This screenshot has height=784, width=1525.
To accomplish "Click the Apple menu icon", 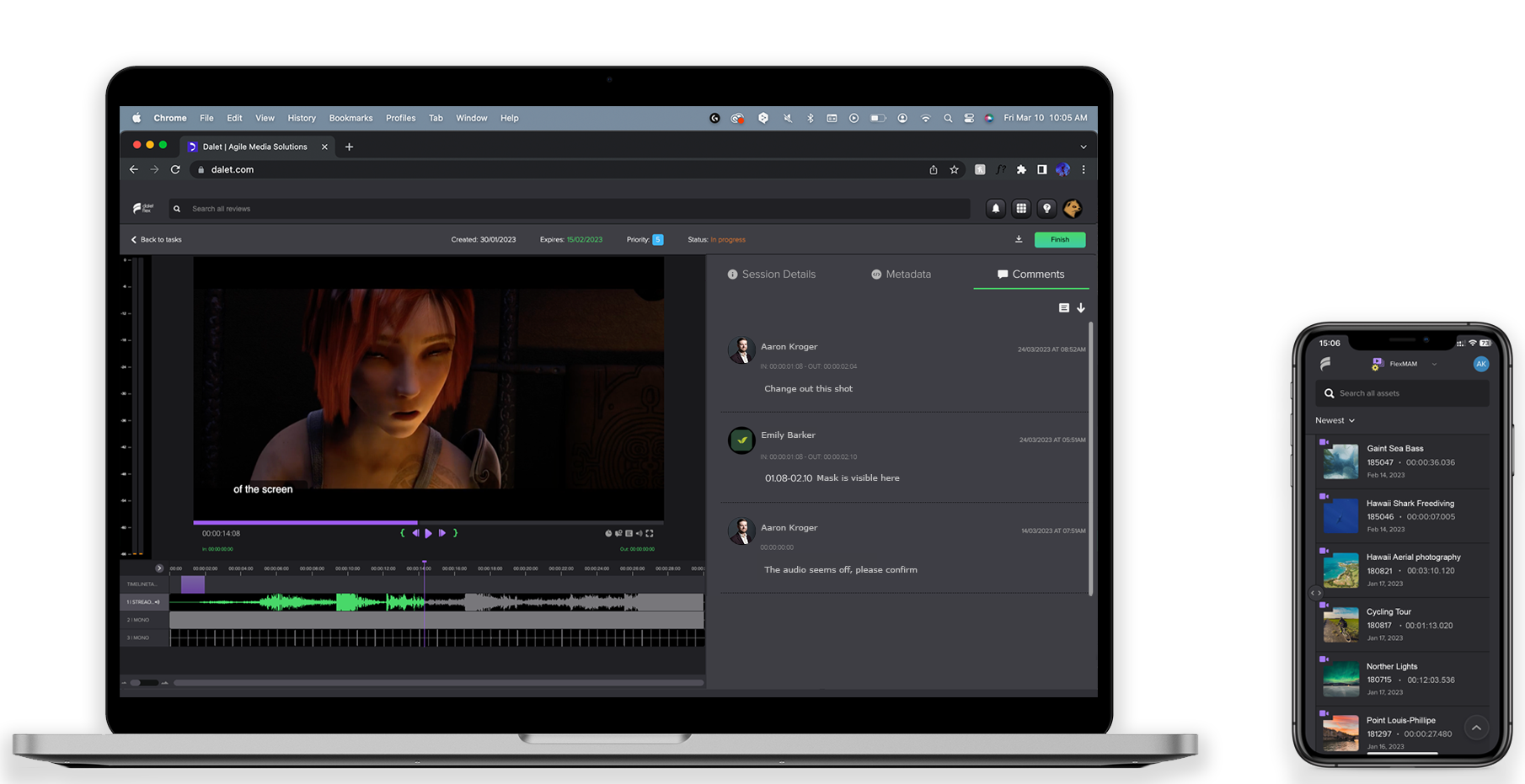I will (x=136, y=118).
